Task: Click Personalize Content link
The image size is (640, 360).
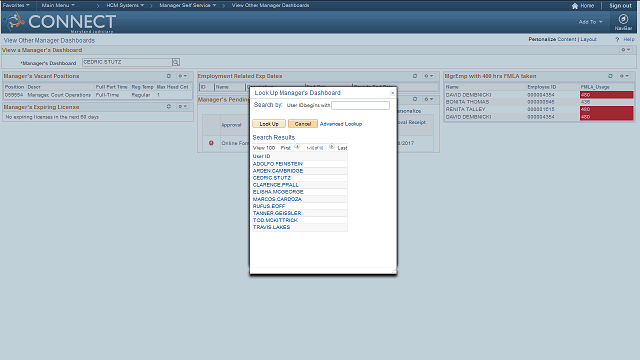Action: click(x=567, y=40)
